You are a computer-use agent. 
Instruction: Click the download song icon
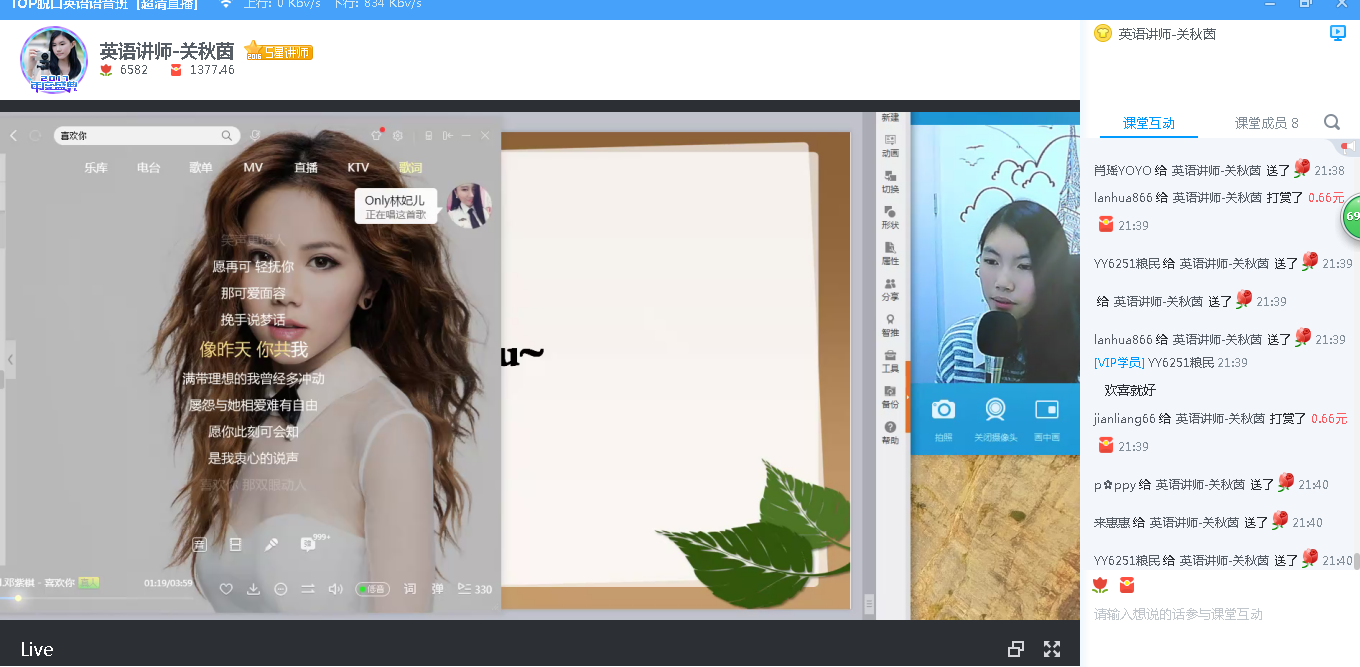[253, 589]
